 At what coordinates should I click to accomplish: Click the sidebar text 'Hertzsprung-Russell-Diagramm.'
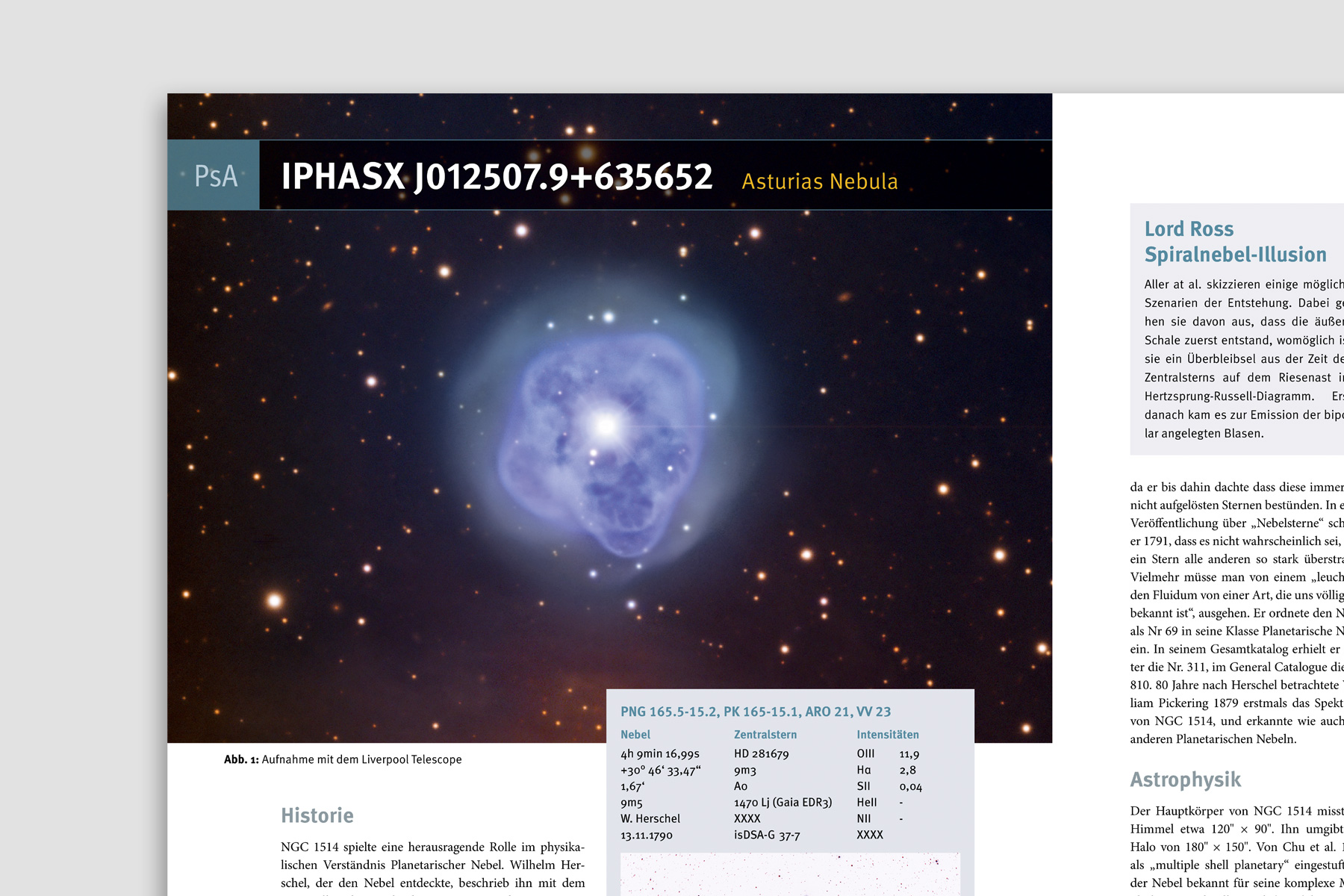[x=1229, y=396]
